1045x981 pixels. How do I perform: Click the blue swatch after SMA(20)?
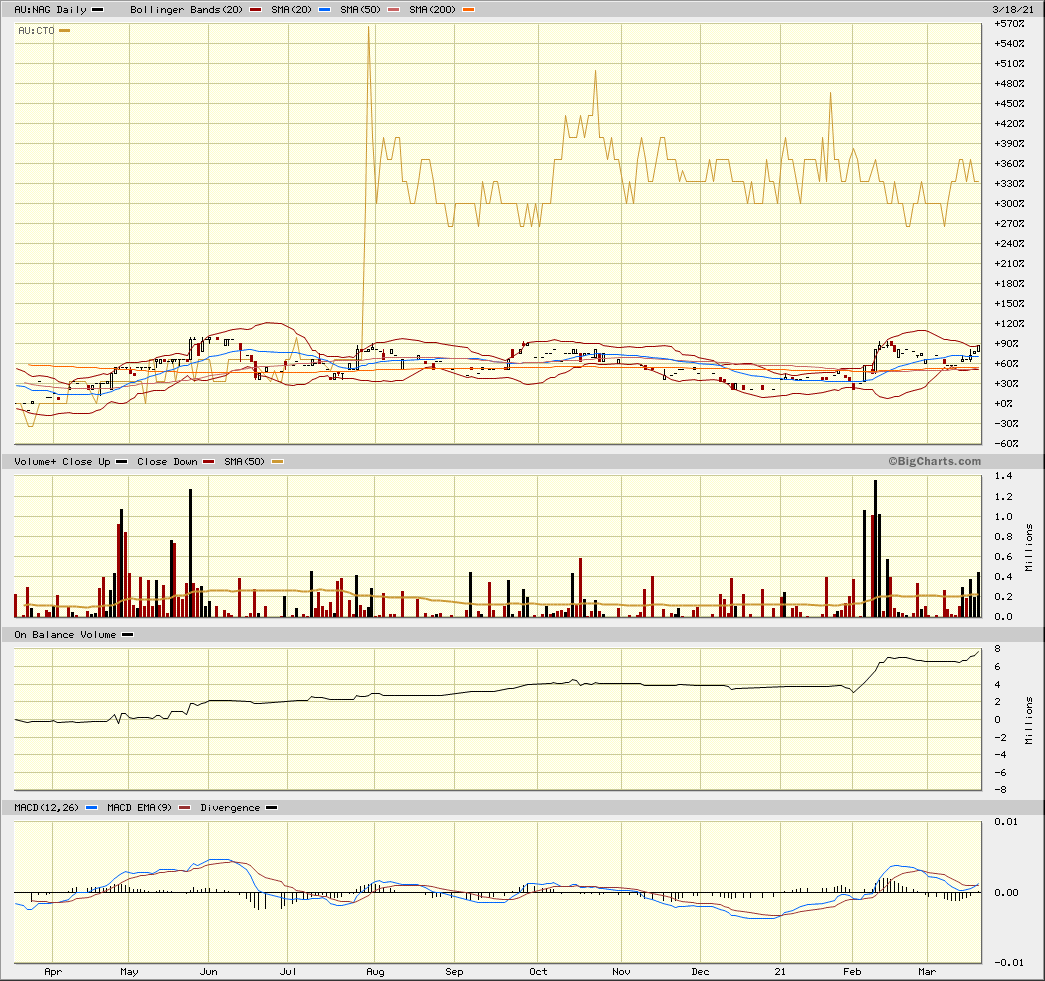click(325, 9)
